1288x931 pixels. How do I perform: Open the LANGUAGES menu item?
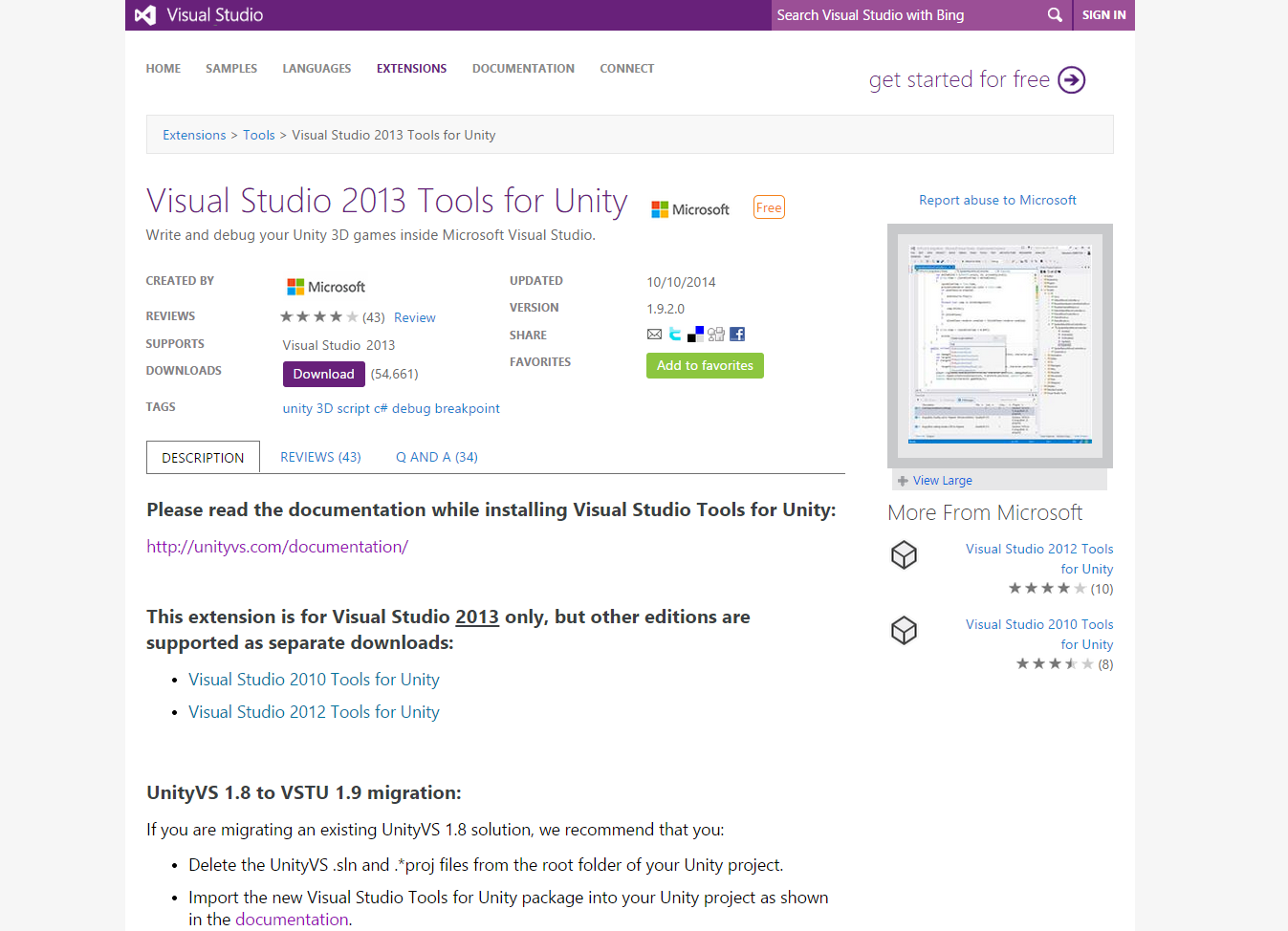tap(317, 69)
